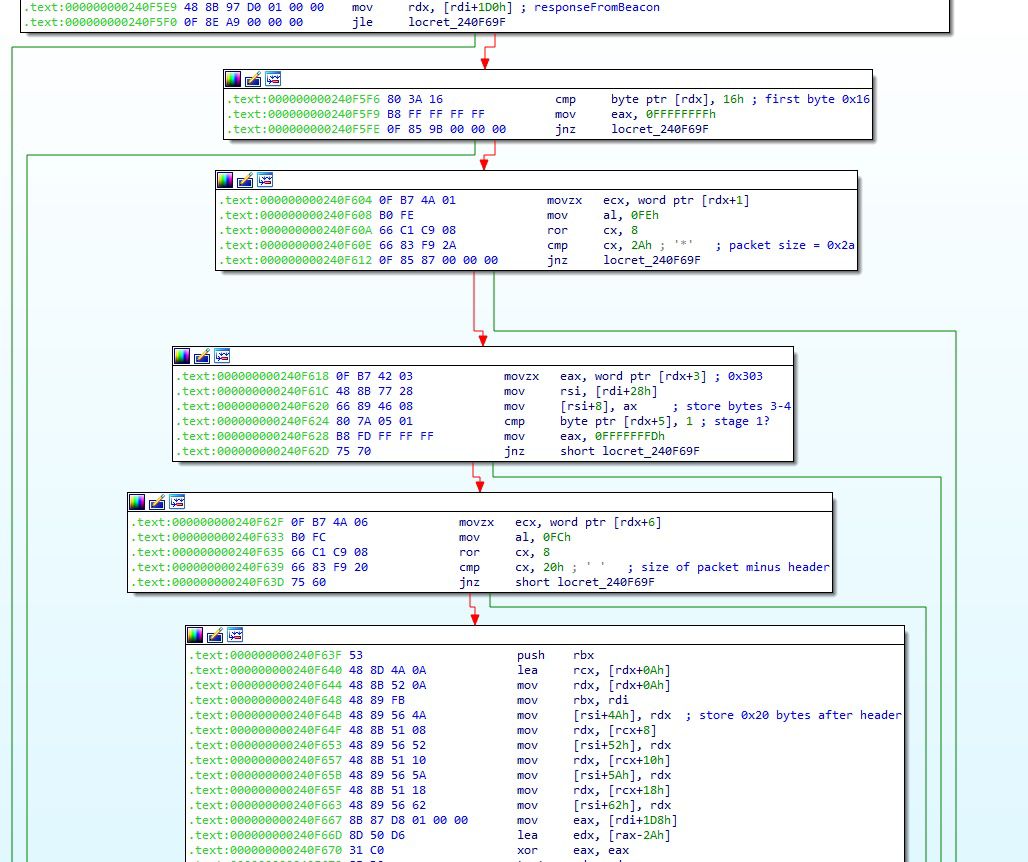Click pencil icon on 'size of packet minus header' block
The image size is (1028, 862).
tap(157, 502)
